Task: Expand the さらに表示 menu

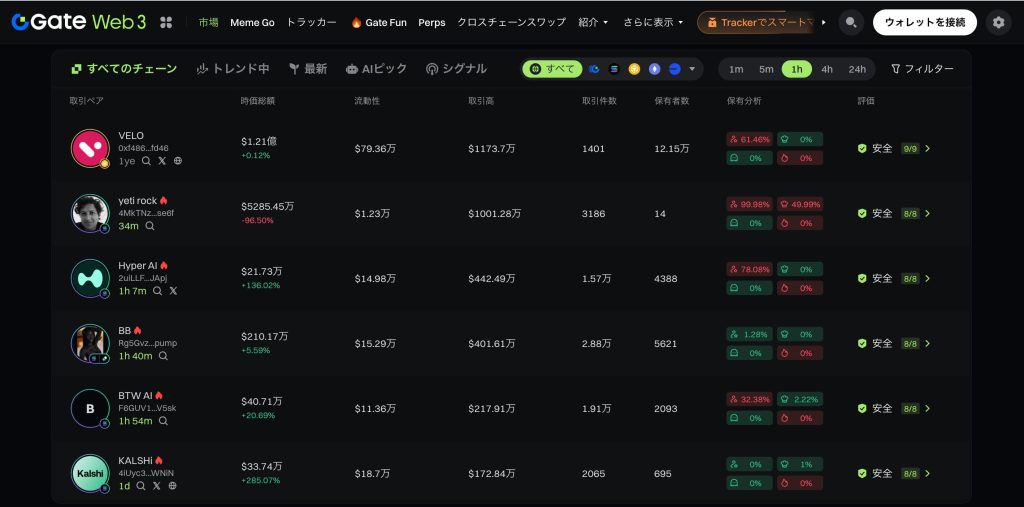Action: pyautogui.click(x=653, y=22)
